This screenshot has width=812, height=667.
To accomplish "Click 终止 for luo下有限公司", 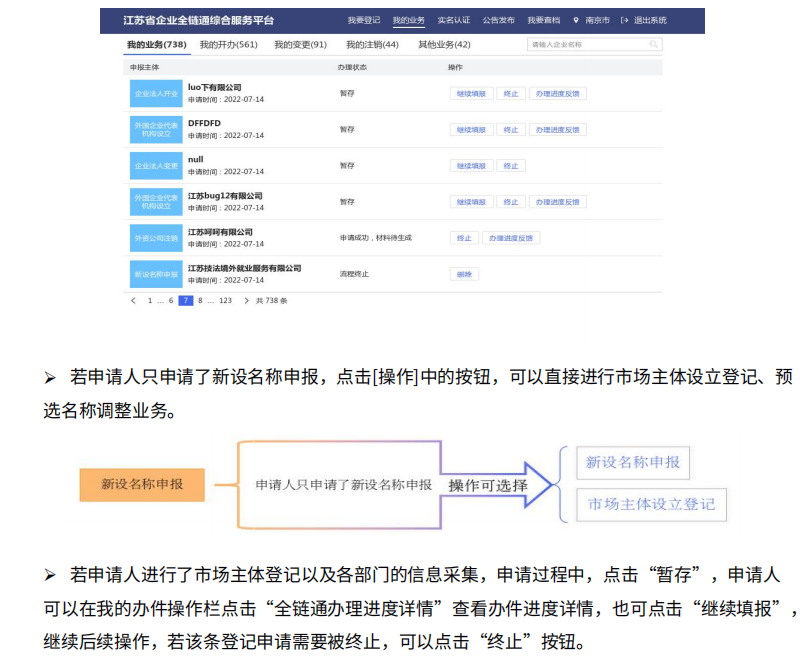I will coord(511,94).
